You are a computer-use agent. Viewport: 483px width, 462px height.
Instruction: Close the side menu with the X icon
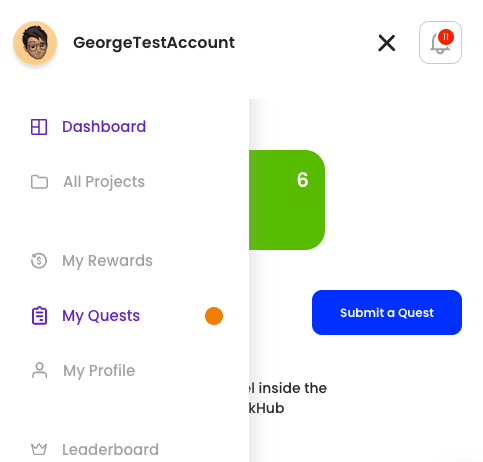(x=387, y=43)
